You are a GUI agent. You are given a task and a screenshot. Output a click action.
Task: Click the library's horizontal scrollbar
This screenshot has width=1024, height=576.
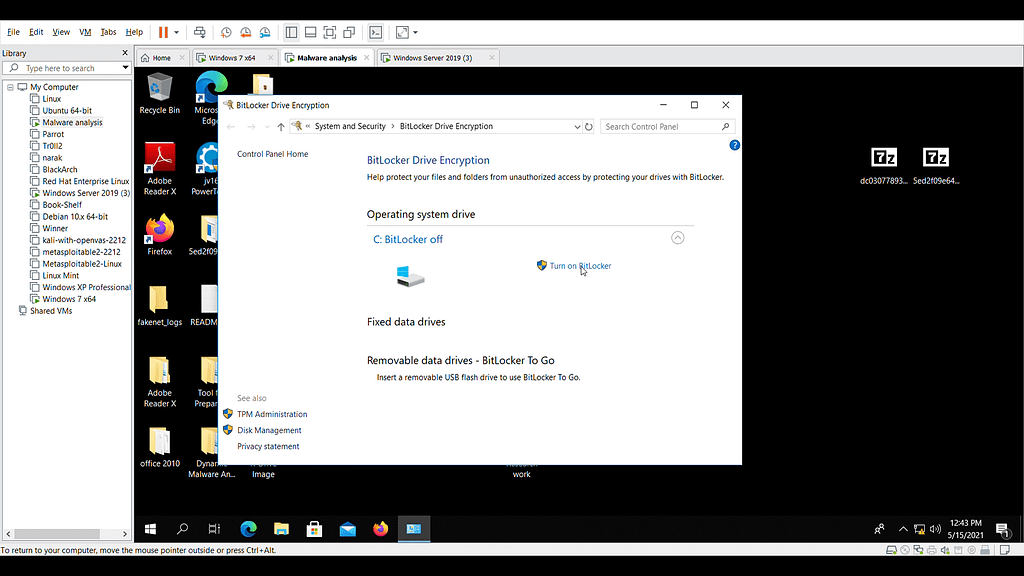[x=57, y=534]
